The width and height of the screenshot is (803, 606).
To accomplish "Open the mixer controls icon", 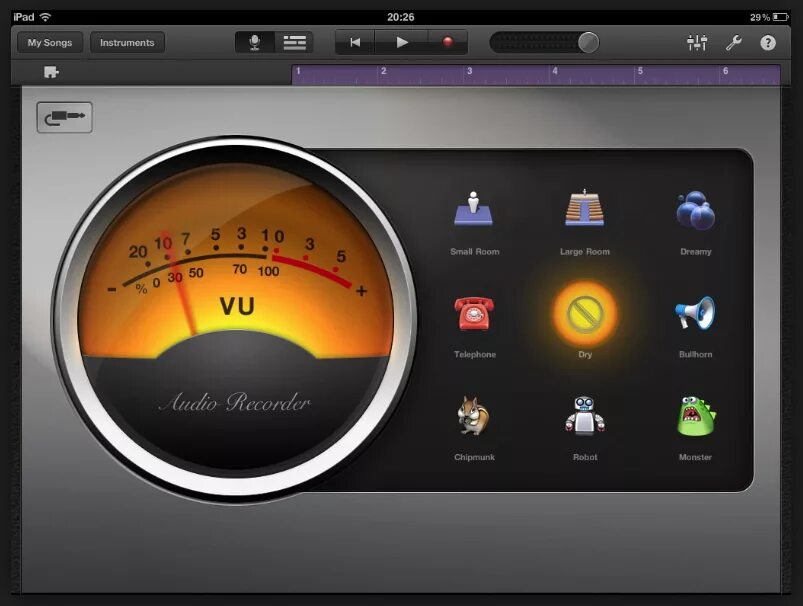I will pyautogui.click(x=697, y=43).
